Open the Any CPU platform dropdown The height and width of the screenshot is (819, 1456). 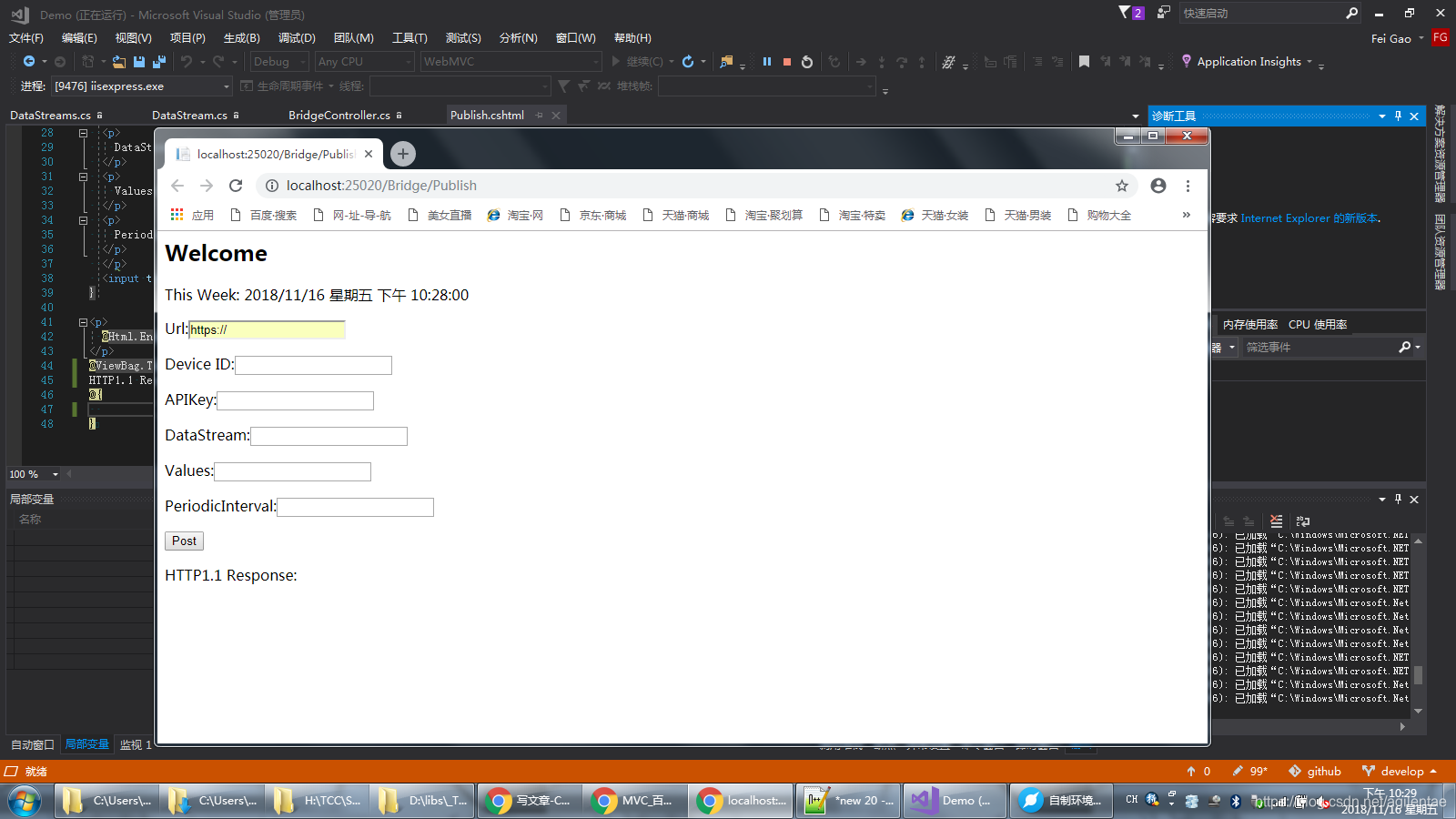[x=365, y=61]
